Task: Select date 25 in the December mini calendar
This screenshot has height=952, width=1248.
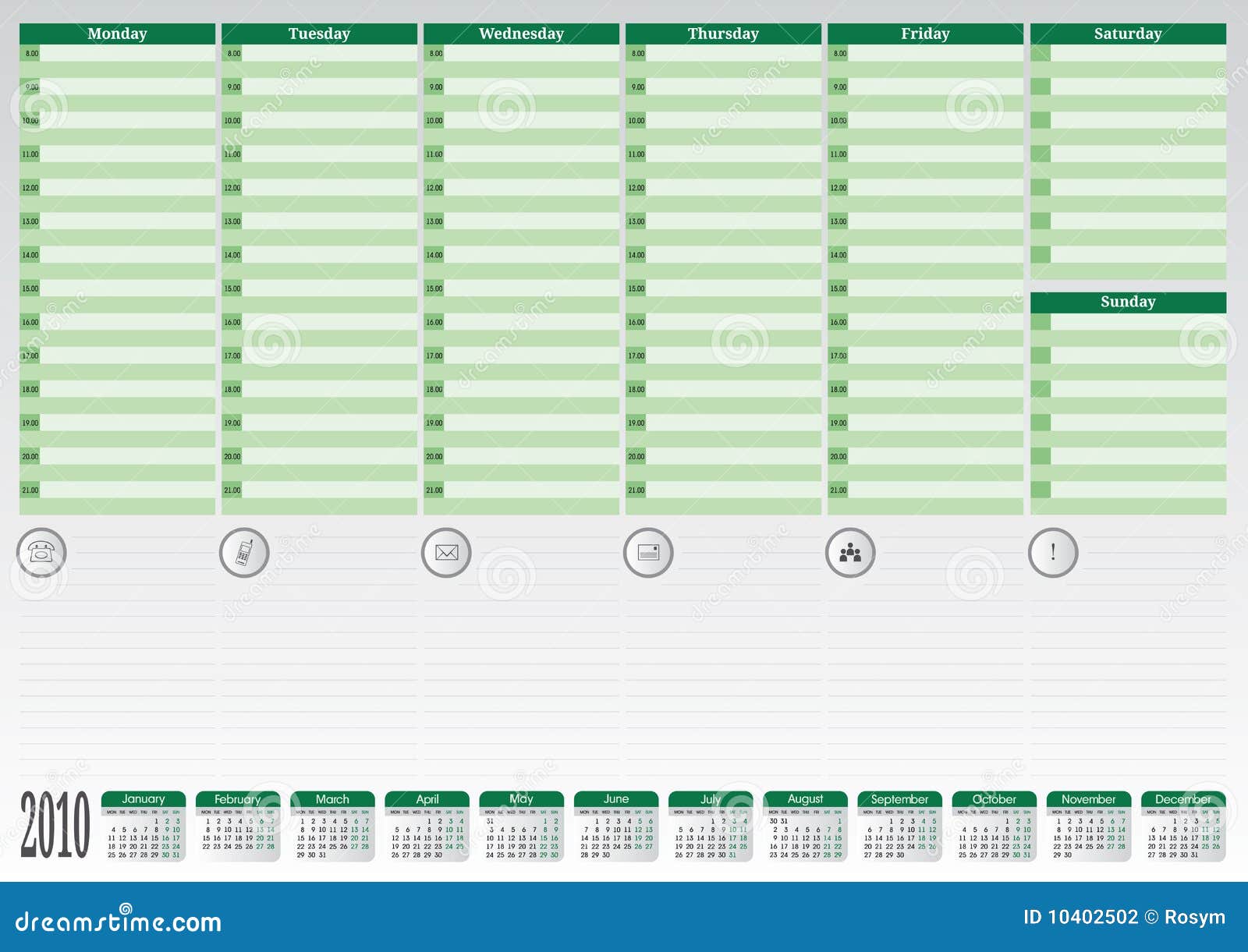Action: pyautogui.click(x=1206, y=846)
